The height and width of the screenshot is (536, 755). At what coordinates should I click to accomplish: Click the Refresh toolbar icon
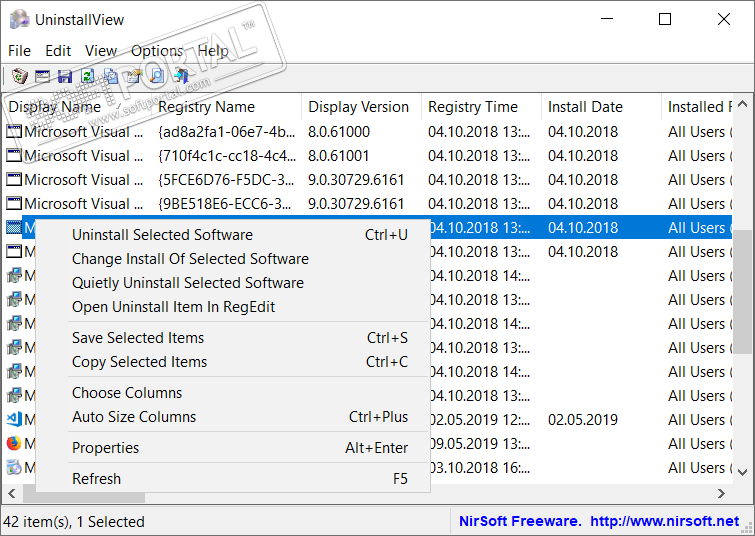click(x=88, y=76)
